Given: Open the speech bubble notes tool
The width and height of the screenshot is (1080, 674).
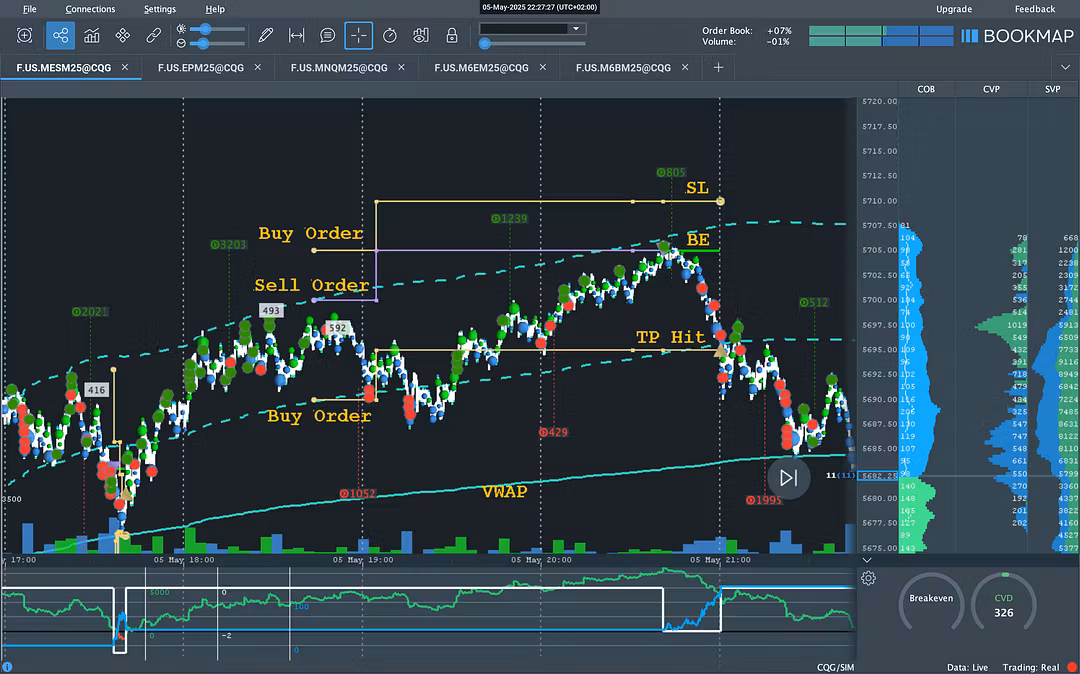Looking at the screenshot, I should [327, 36].
